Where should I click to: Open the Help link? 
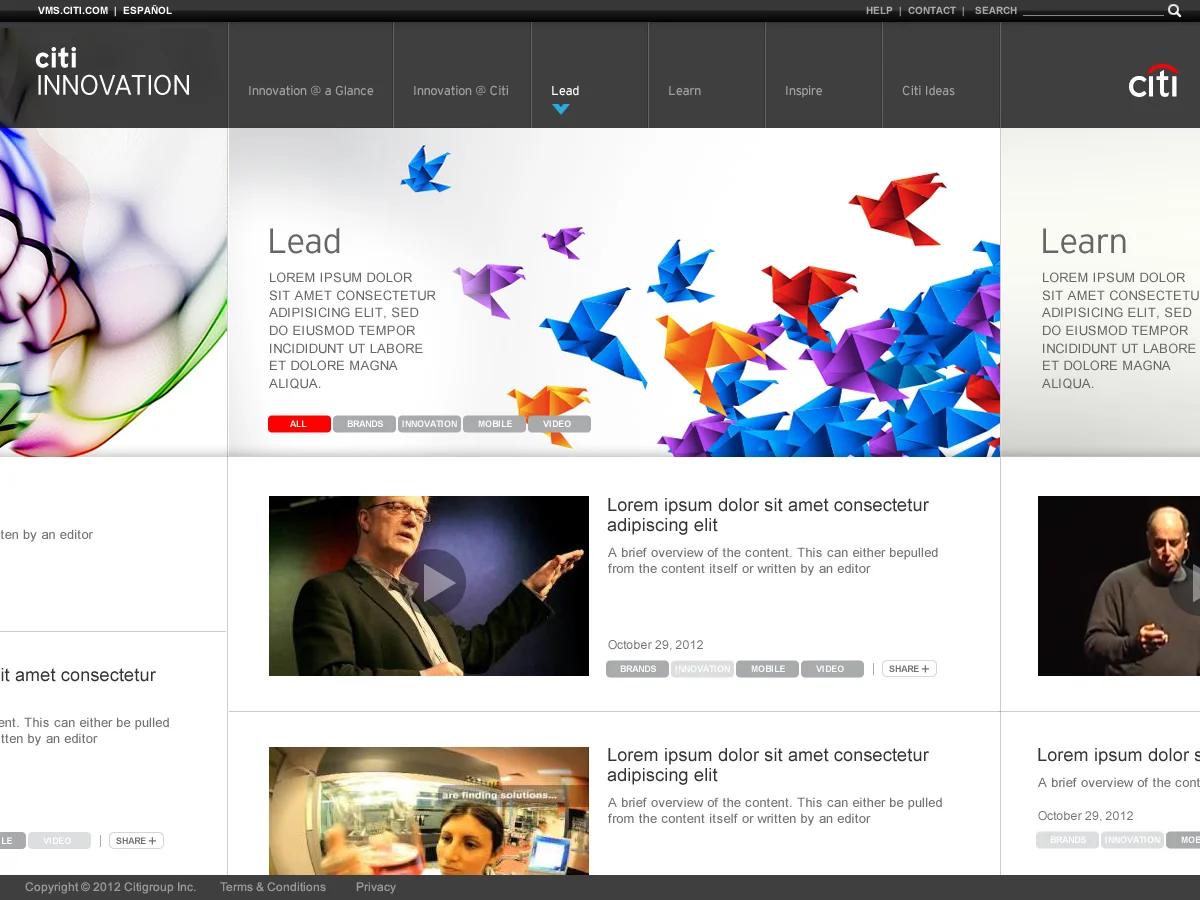coord(879,11)
